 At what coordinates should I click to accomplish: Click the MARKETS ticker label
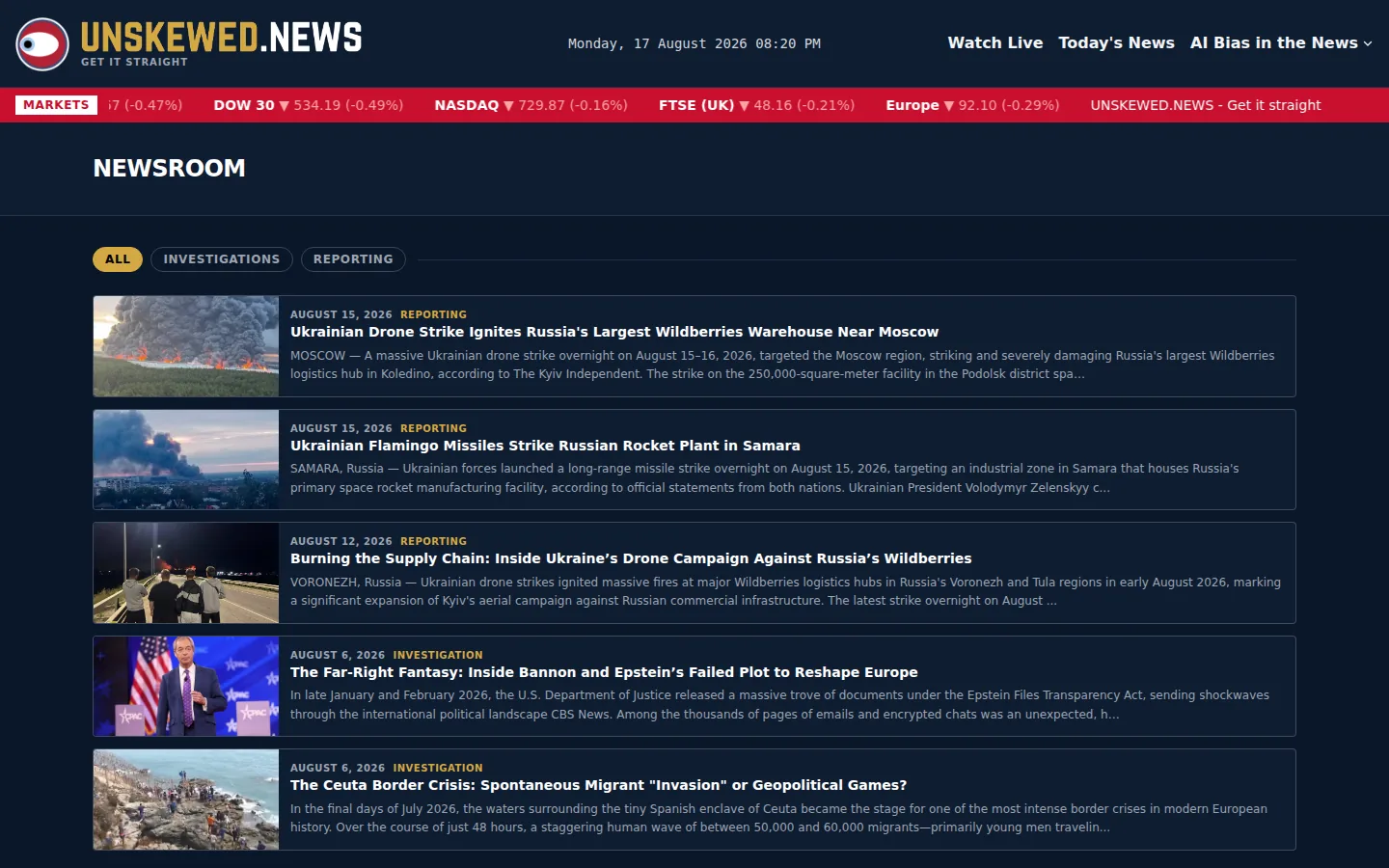56,105
